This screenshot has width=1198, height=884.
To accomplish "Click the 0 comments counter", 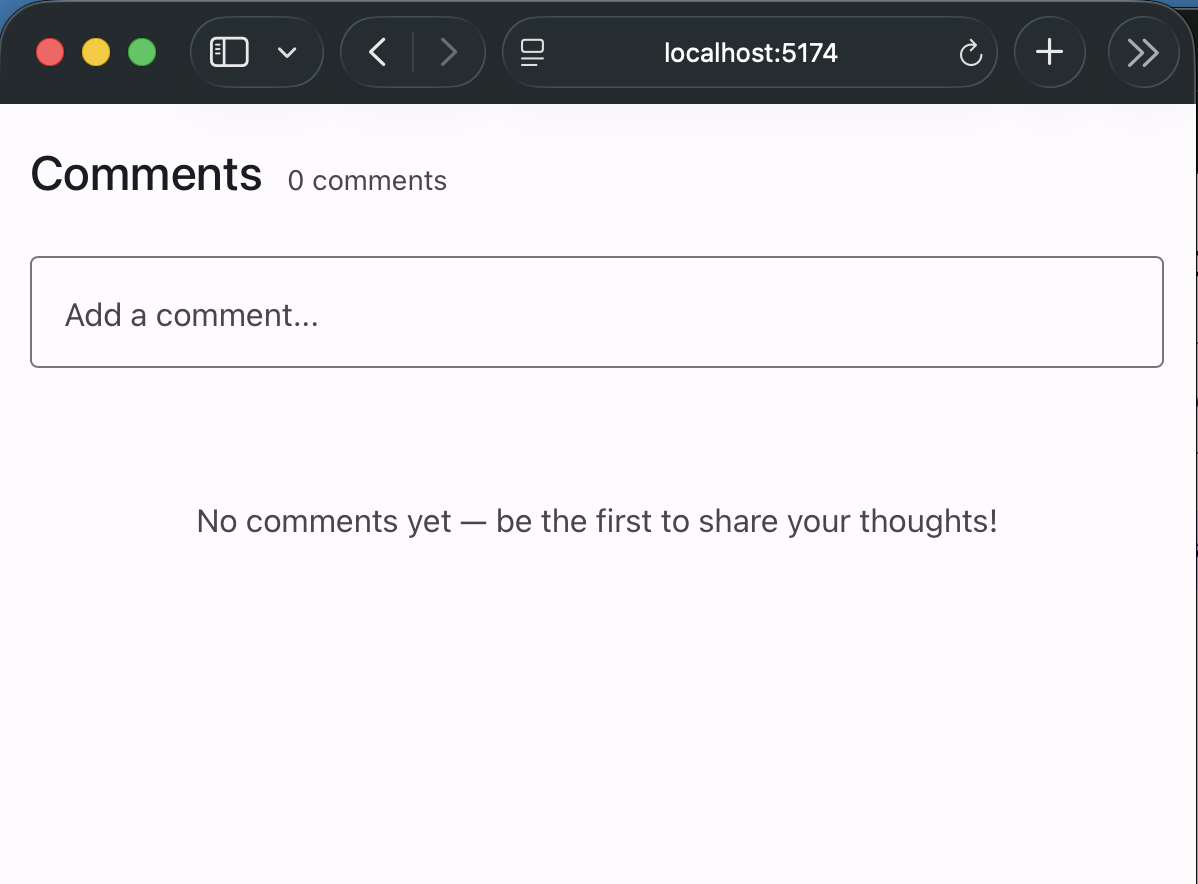I will [367, 181].
